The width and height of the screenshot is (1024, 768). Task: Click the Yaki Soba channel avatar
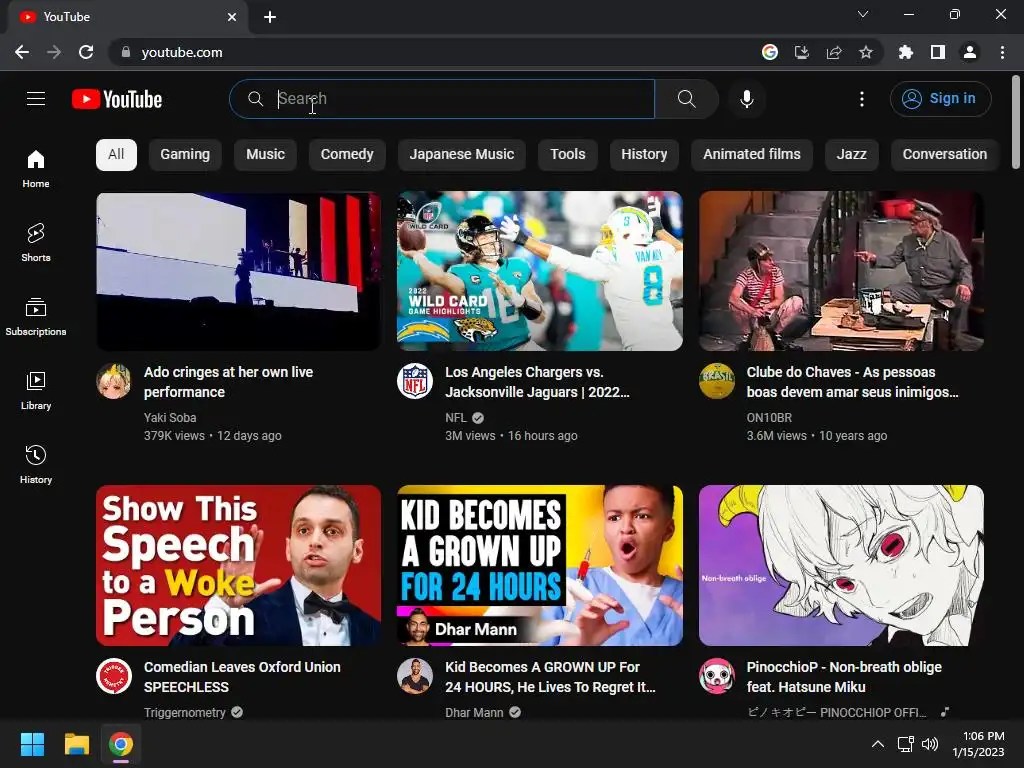(x=114, y=381)
